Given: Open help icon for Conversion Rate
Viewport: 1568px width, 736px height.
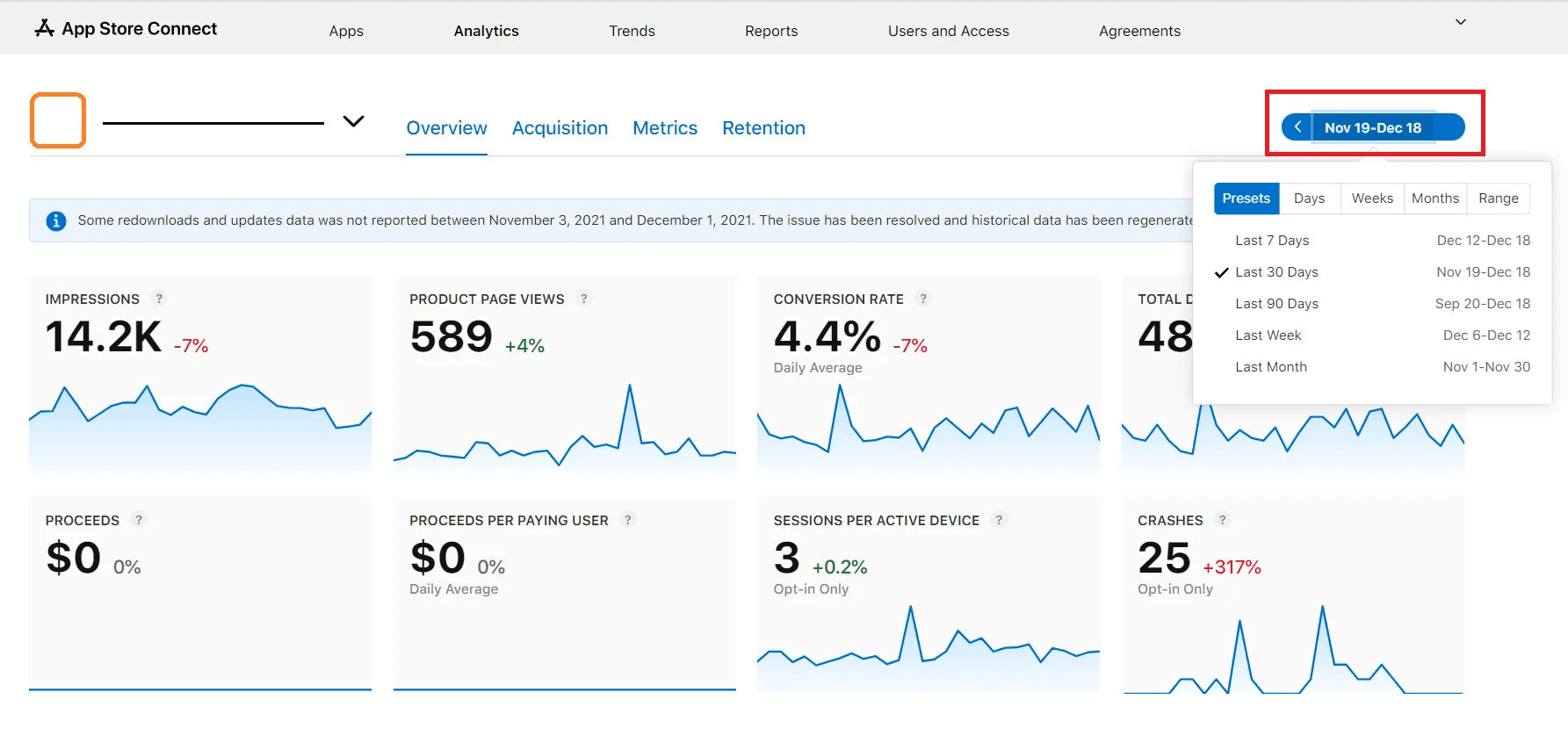Looking at the screenshot, I should click(x=923, y=299).
